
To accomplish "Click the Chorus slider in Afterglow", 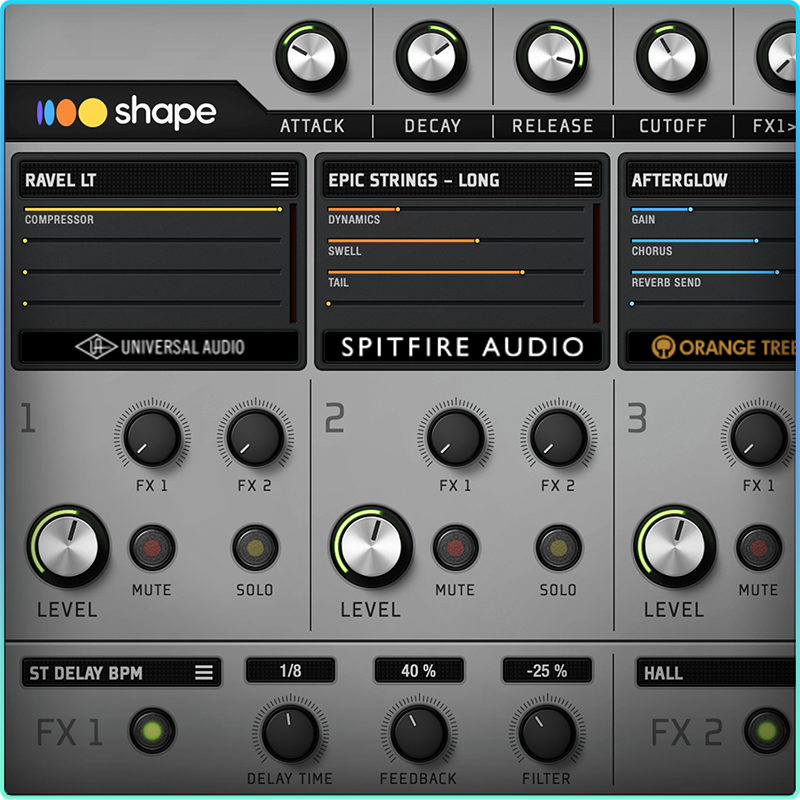I will 714,240.
